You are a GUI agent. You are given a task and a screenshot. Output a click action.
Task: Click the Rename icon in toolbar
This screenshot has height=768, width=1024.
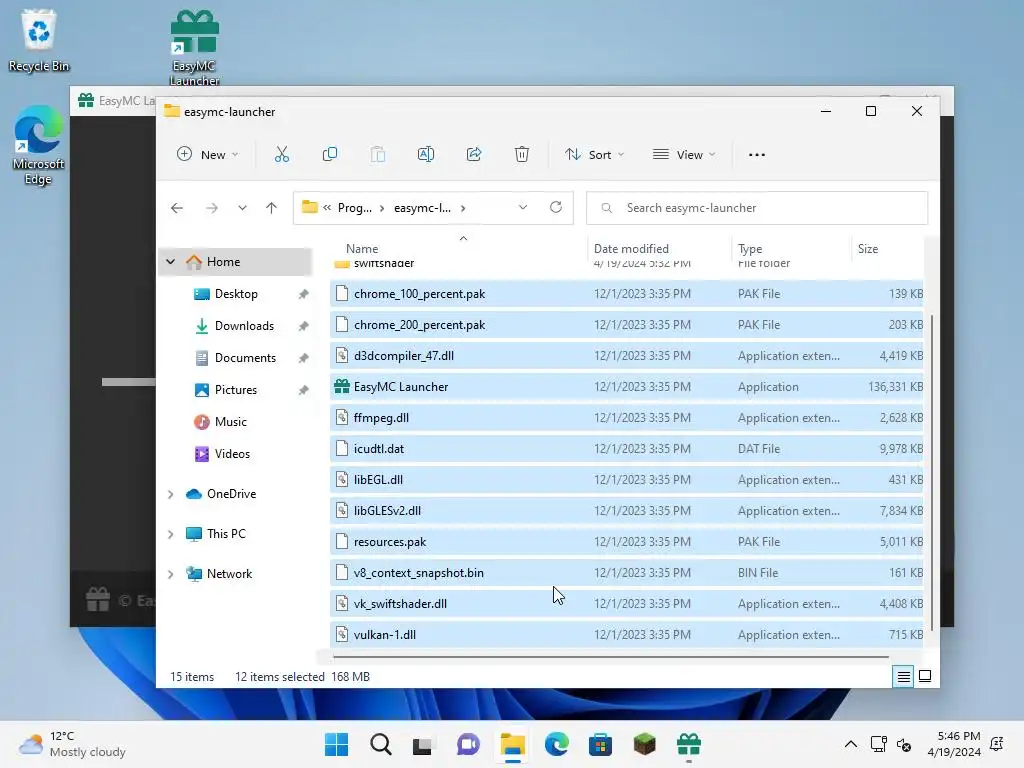click(x=426, y=155)
